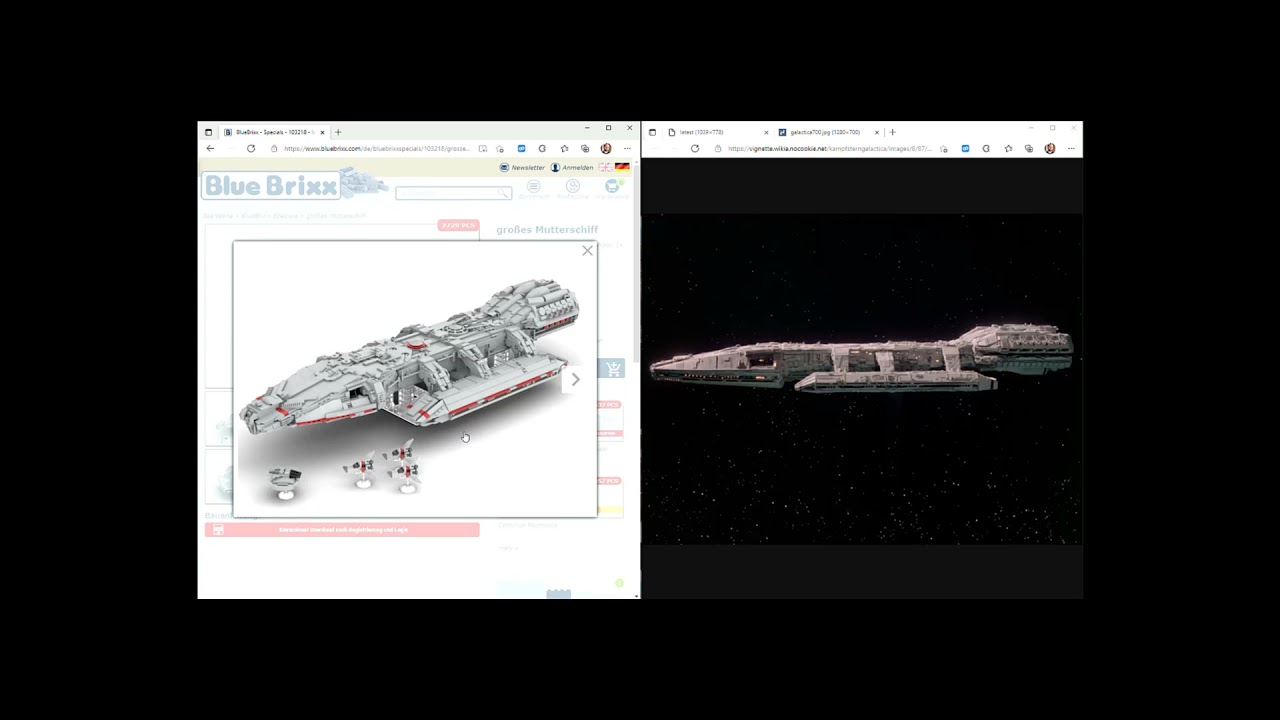Open settings and more menu in BlueBrixx window
The height and width of the screenshot is (720, 1280).
tap(627, 148)
